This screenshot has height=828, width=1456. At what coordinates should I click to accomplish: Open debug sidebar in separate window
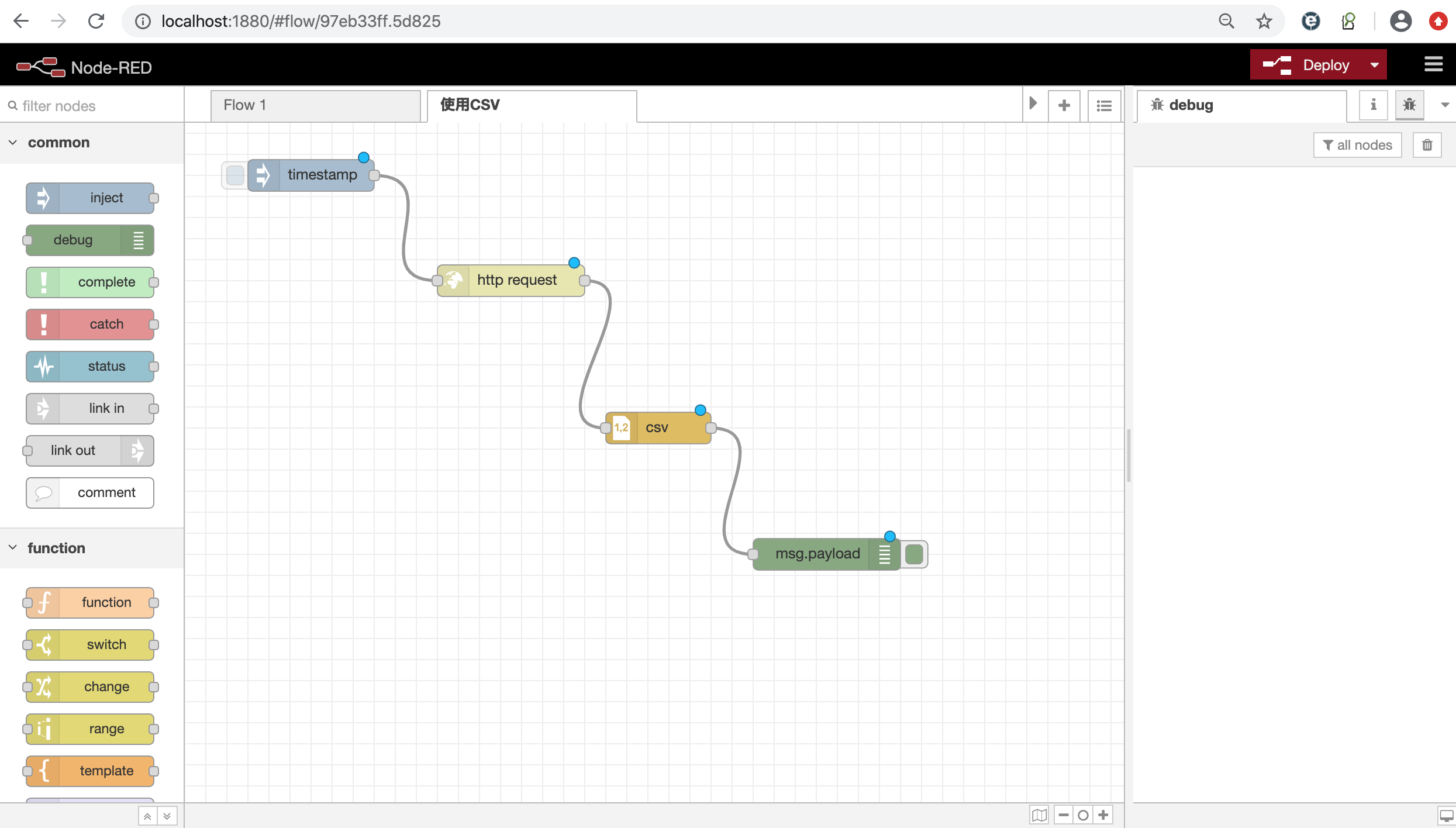(1446, 815)
